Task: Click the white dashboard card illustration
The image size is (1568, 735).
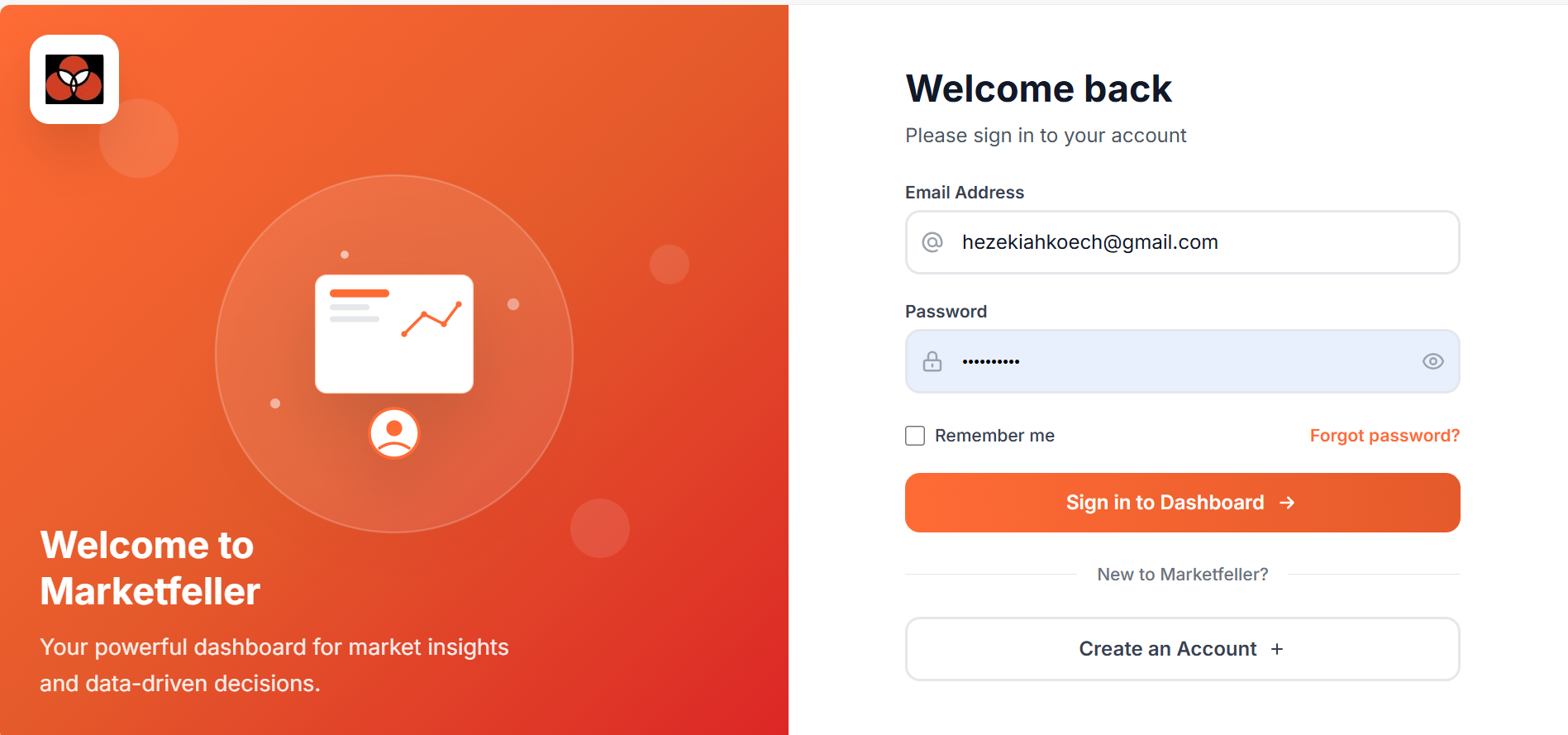Action: pyautogui.click(x=394, y=334)
